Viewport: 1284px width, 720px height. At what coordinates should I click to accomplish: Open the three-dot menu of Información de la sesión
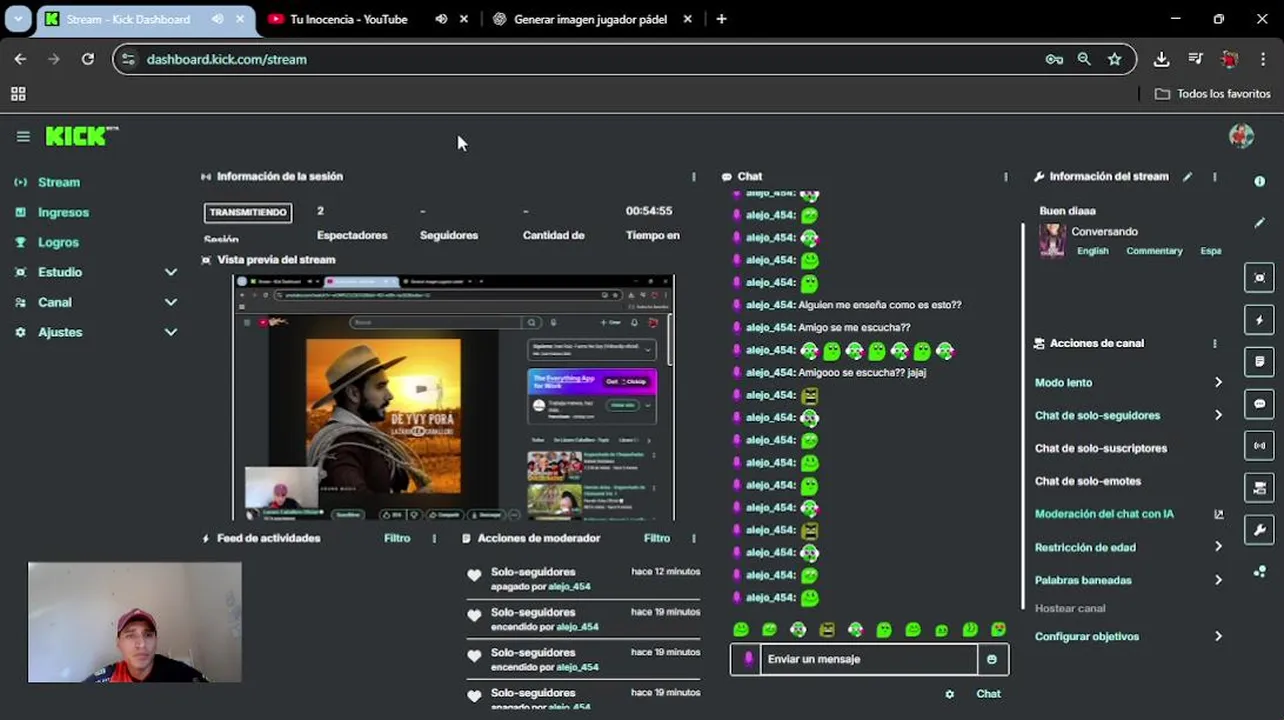[x=693, y=177]
